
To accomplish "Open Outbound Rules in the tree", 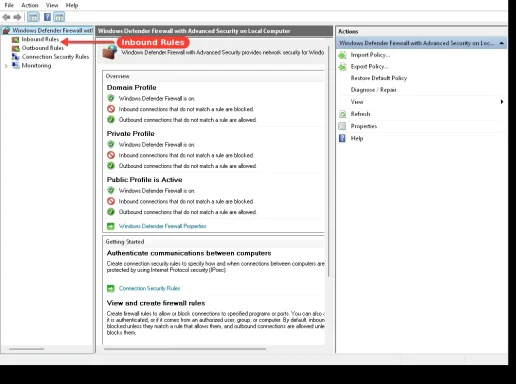I will (42, 48).
